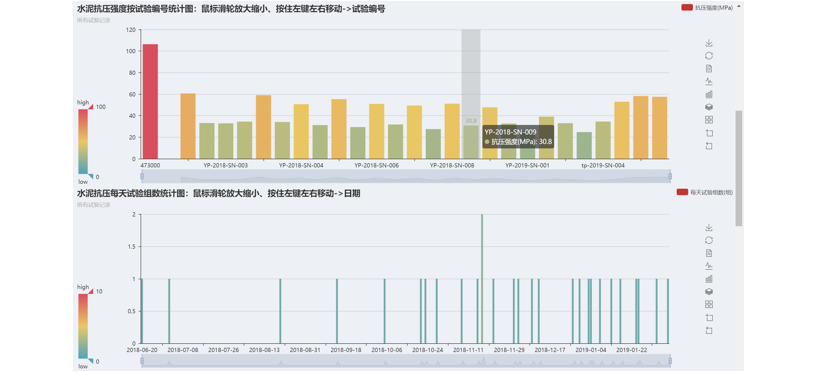The width and height of the screenshot is (827, 372).
Task: Click the 所有试验记录 subtitle under the strength chart title
Action: click(94, 20)
